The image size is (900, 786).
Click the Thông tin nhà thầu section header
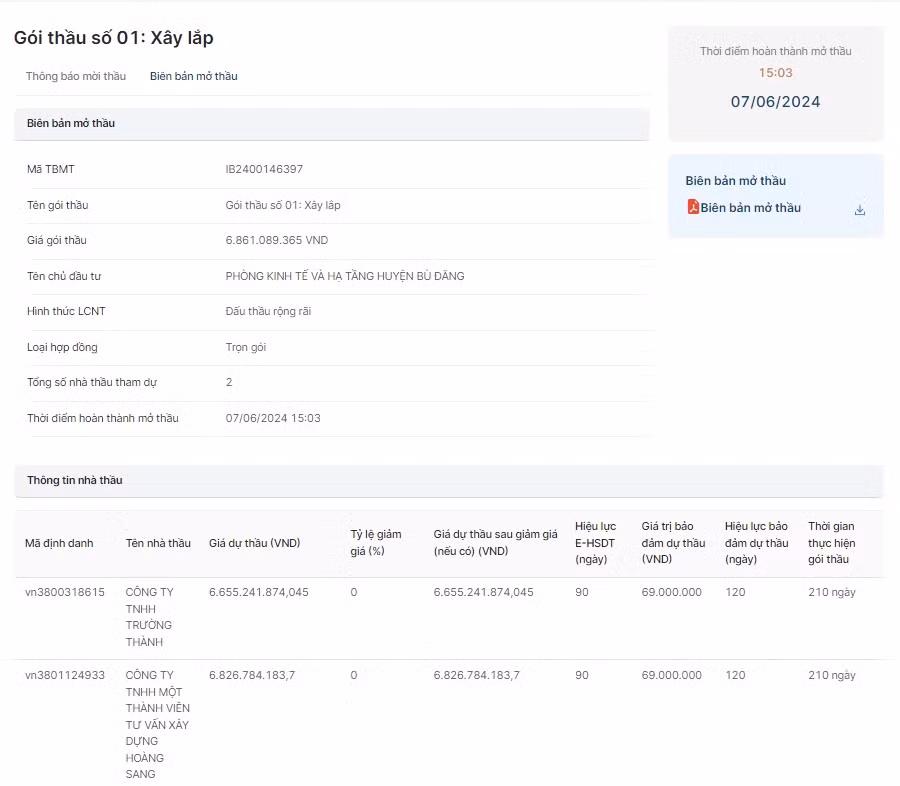click(x=75, y=480)
